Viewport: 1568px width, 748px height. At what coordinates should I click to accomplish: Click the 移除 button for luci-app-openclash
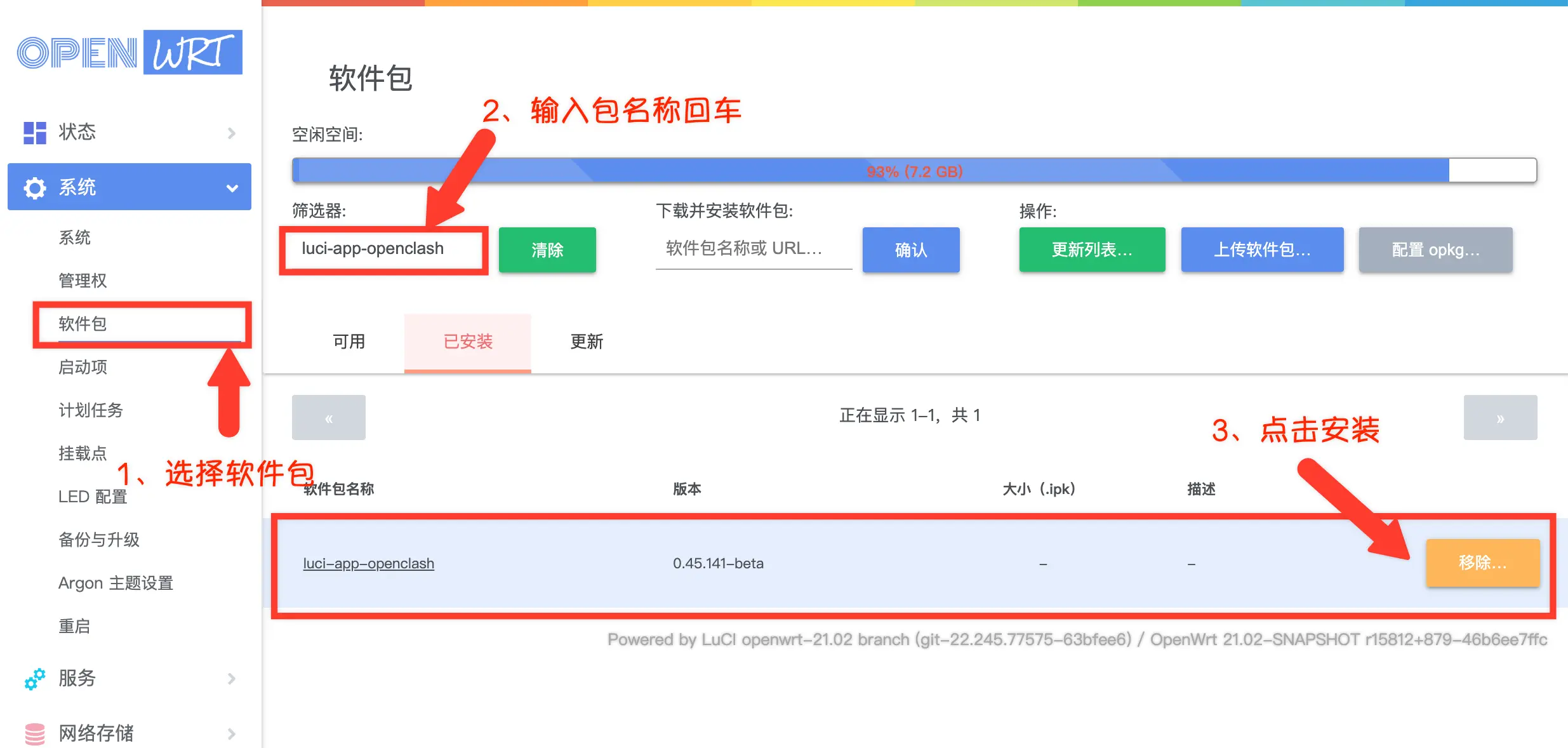point(1483,563)
